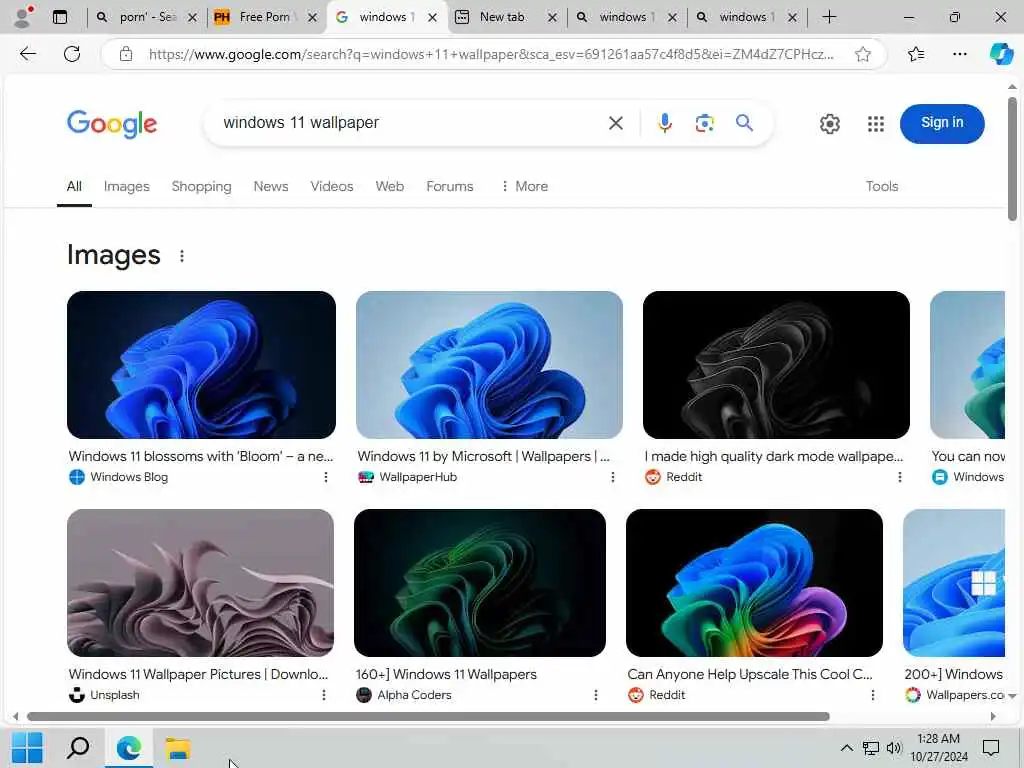Reload the current page

click(72, 54)
